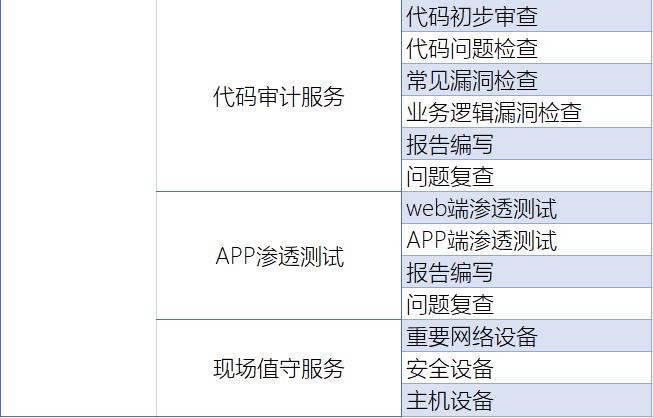
Task: Click the web端渗透测试 cell
Action: (x=527, y=208)
